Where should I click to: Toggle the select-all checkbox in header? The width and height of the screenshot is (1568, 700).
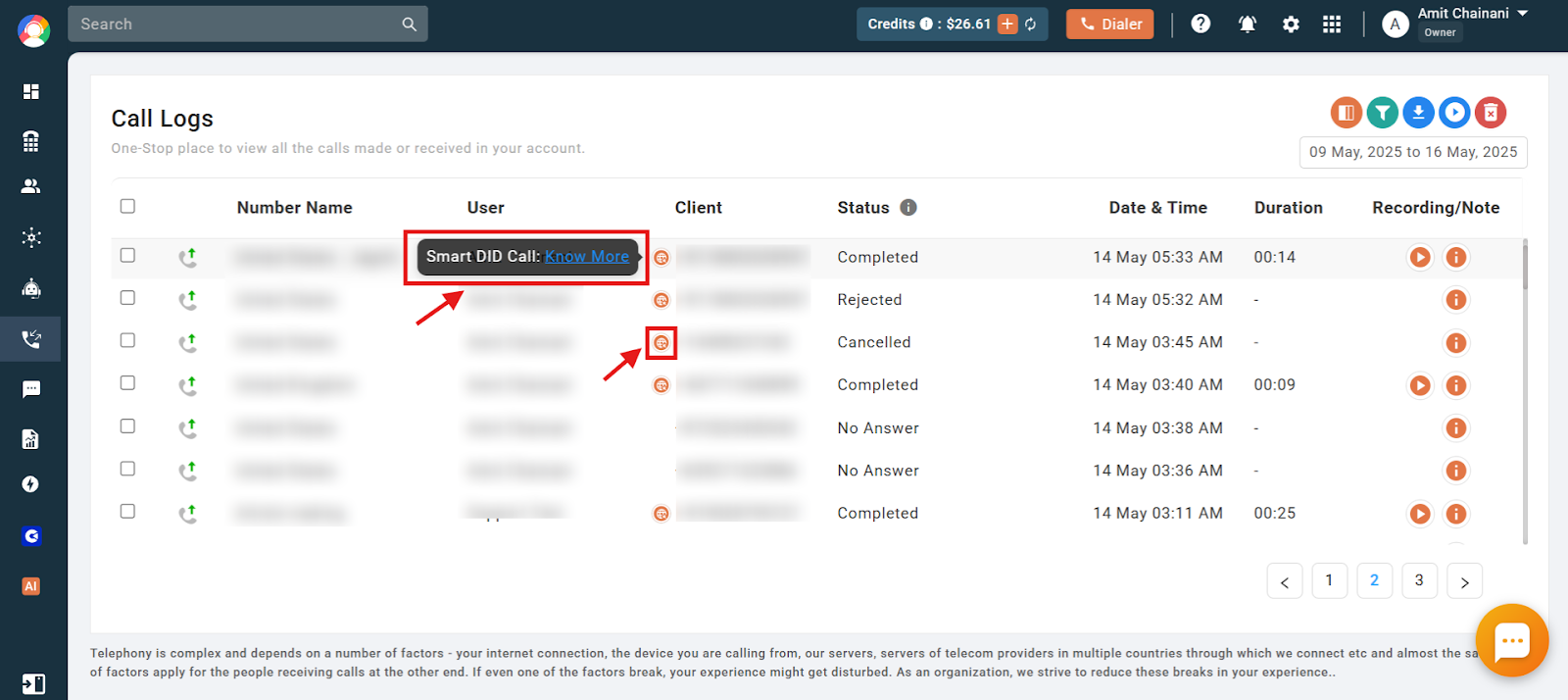127,206
